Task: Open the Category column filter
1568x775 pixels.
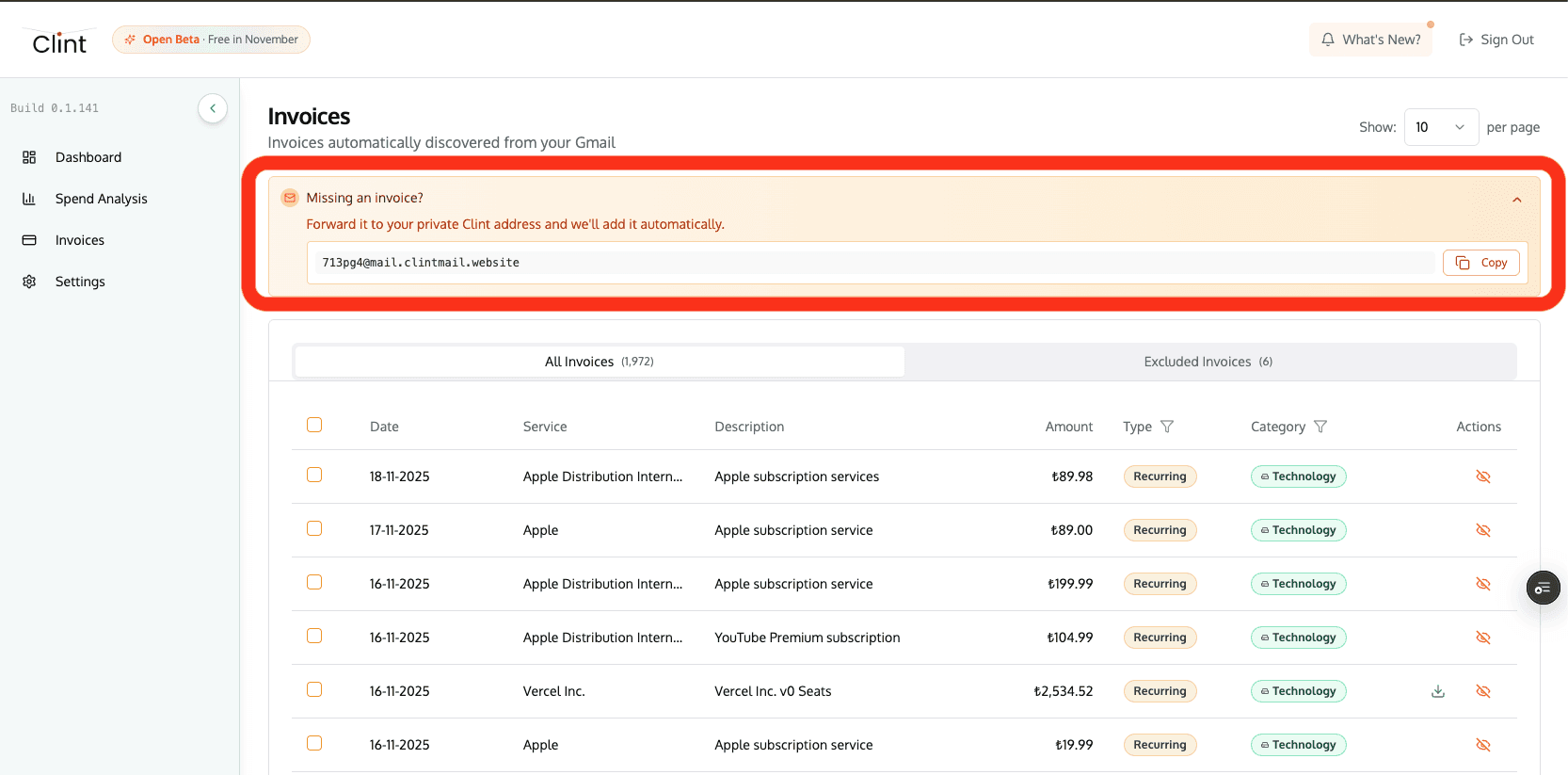Action: click(1320, 427)
